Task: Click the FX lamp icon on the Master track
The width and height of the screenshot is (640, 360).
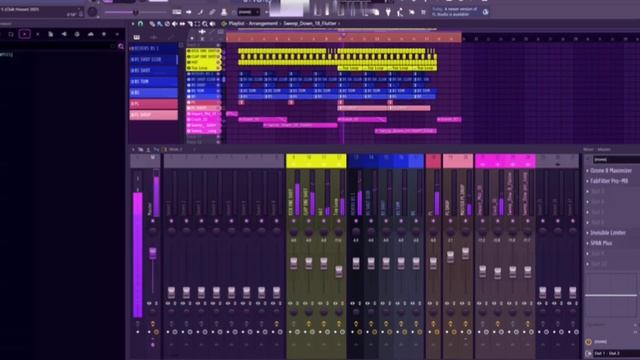Action: pos(153,324)
